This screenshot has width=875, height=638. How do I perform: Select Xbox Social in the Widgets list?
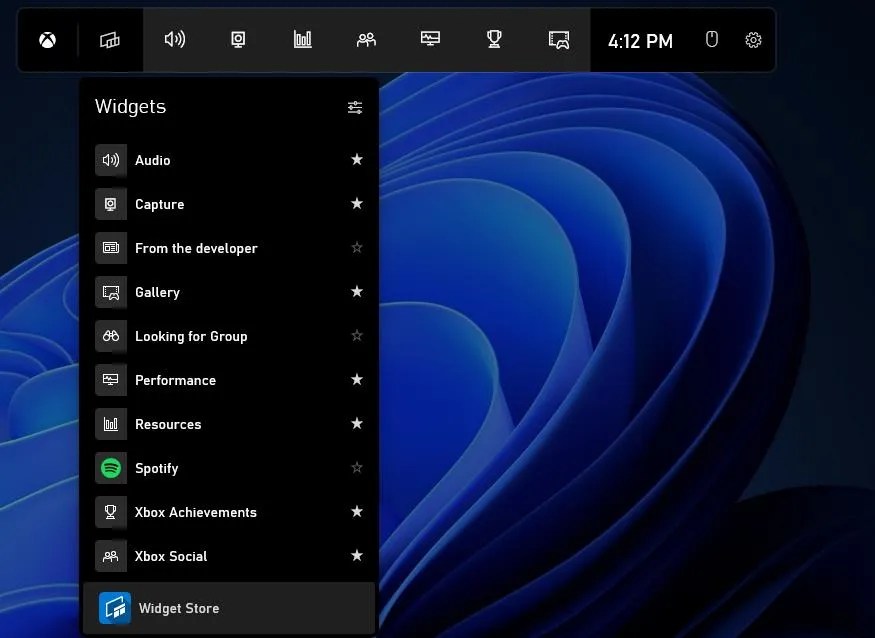coord(171,556)
